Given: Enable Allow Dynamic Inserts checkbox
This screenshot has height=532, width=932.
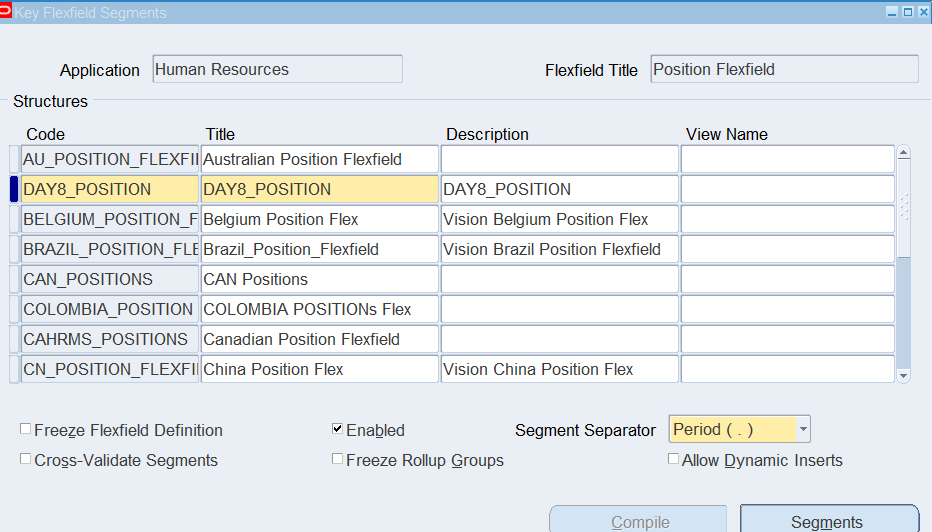Looking at the screenshot, I should coord(674,460).
